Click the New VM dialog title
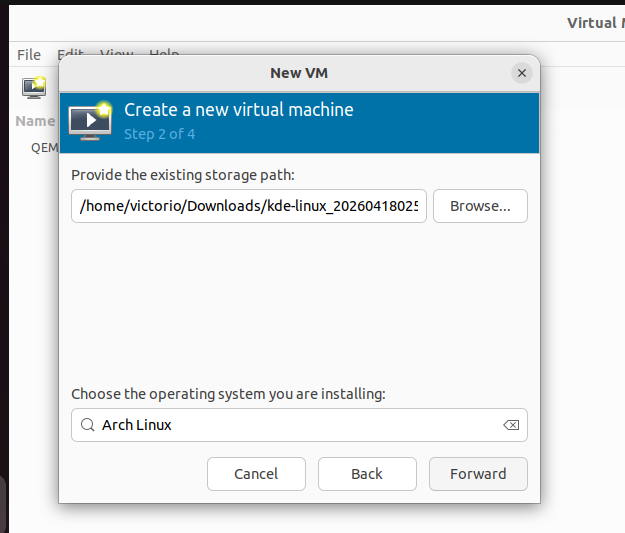625x533 pixels. 299,73
